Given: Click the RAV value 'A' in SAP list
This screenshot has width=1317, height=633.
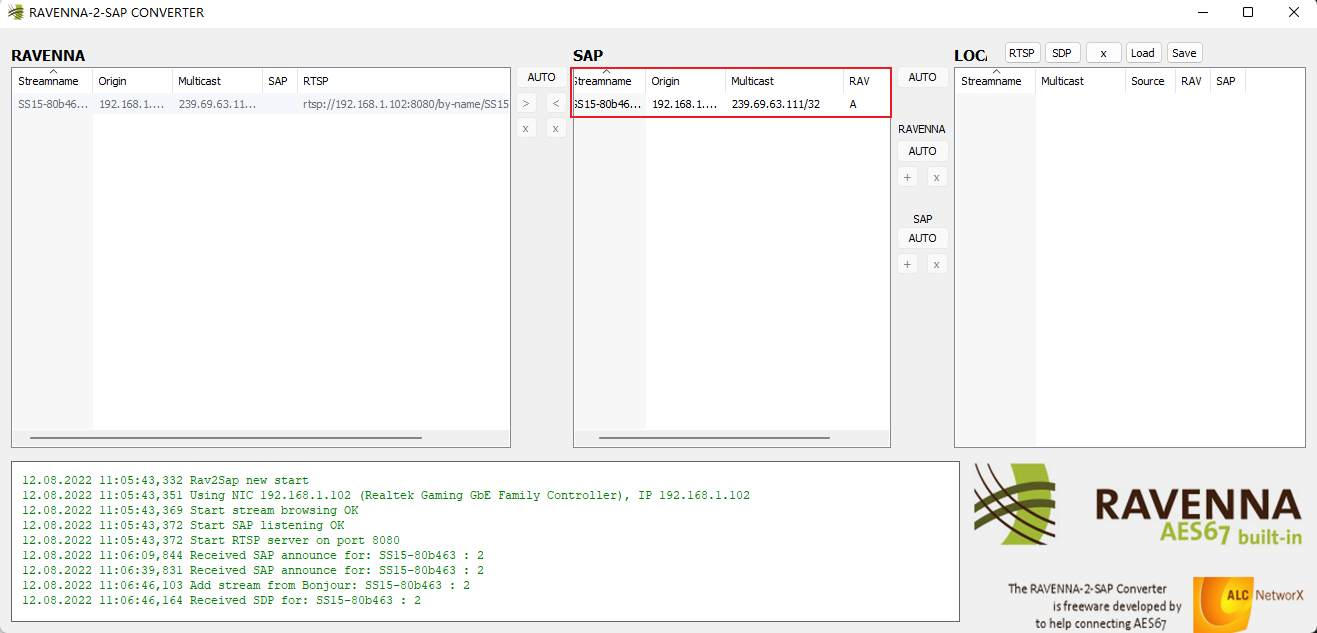Looking at the screenshot, I should click(x=853, y=104).
